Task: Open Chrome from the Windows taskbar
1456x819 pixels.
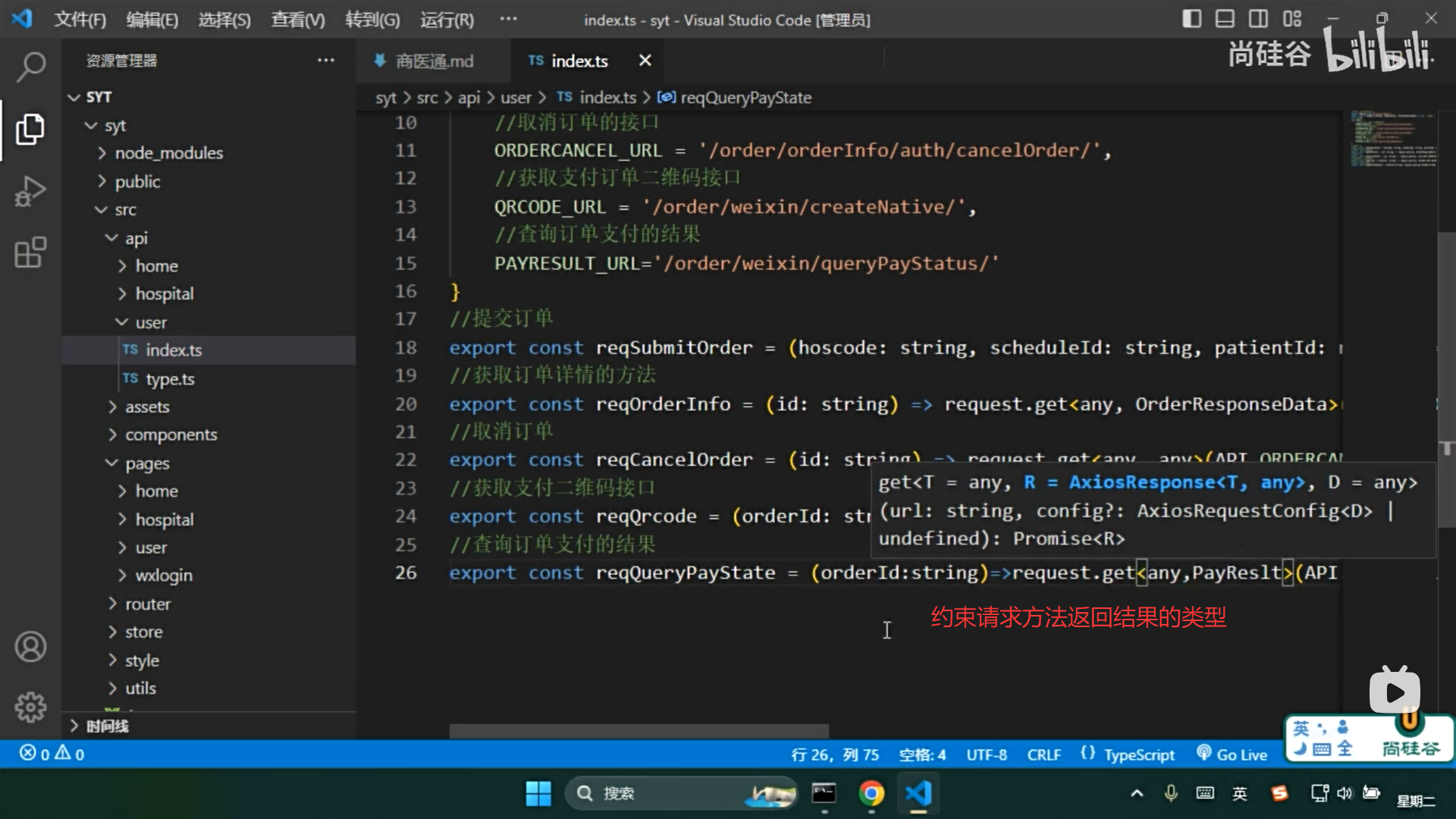Action: (x=871, y=793)
